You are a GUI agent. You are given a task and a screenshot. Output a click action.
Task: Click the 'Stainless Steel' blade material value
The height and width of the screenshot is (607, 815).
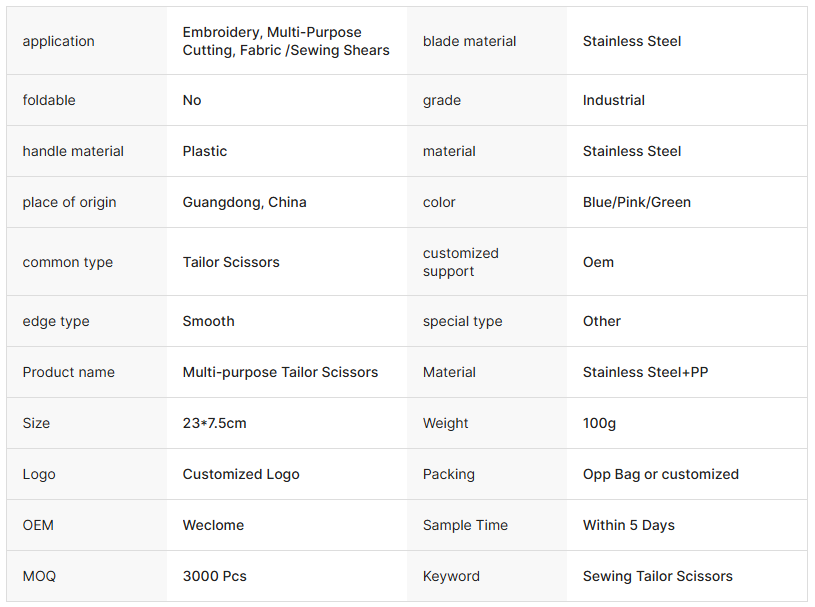pos(632,41)
